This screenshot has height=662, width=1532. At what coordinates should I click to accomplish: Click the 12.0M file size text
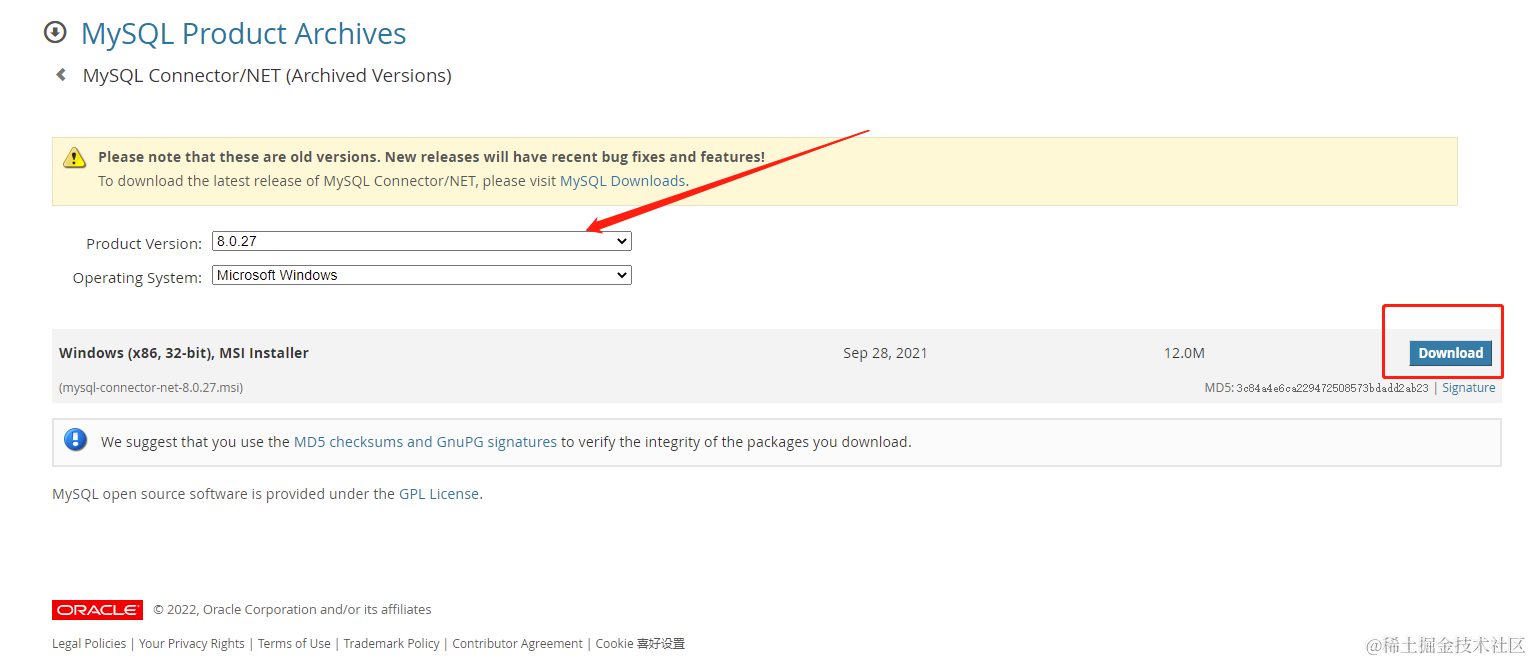(x=1184, y=353)
